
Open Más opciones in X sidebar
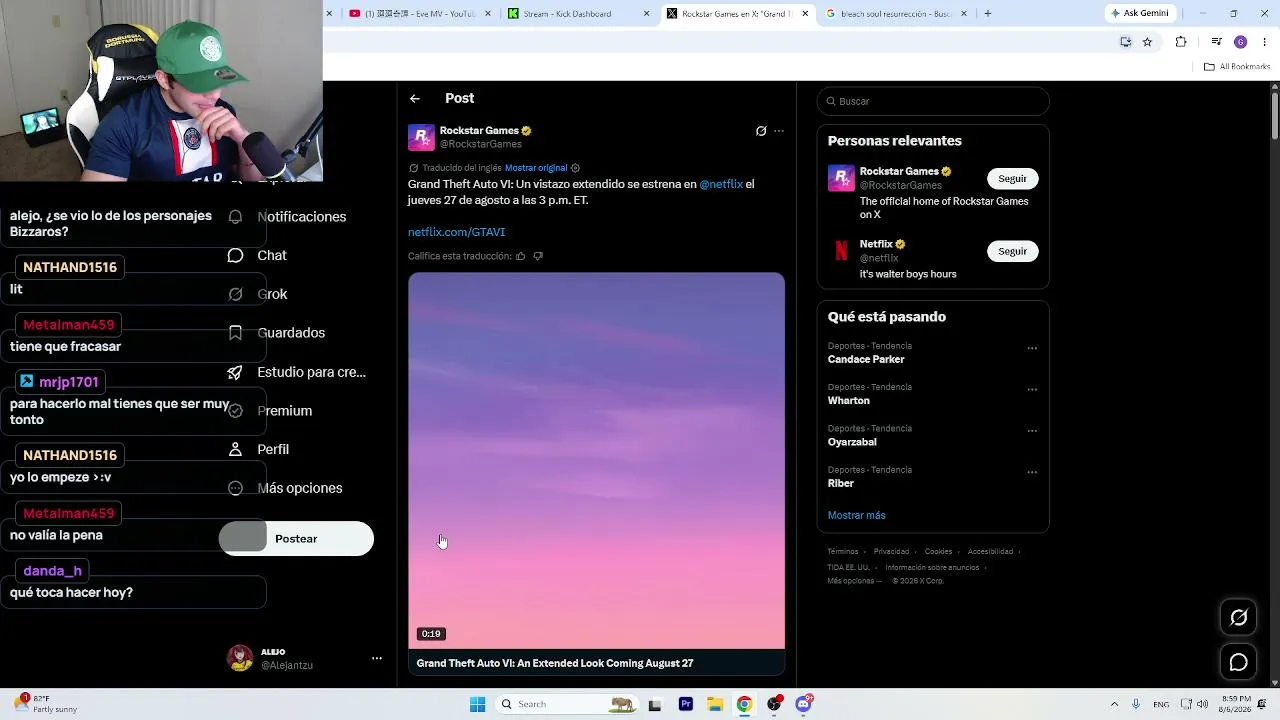pos(285,488)
